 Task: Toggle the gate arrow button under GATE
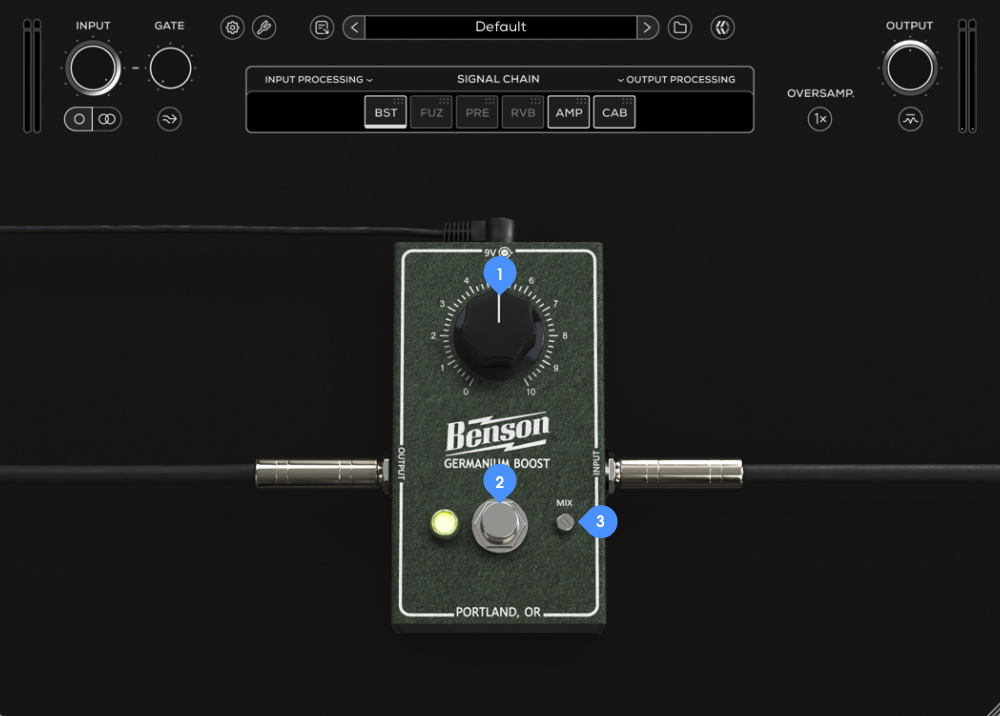[170, 119]
